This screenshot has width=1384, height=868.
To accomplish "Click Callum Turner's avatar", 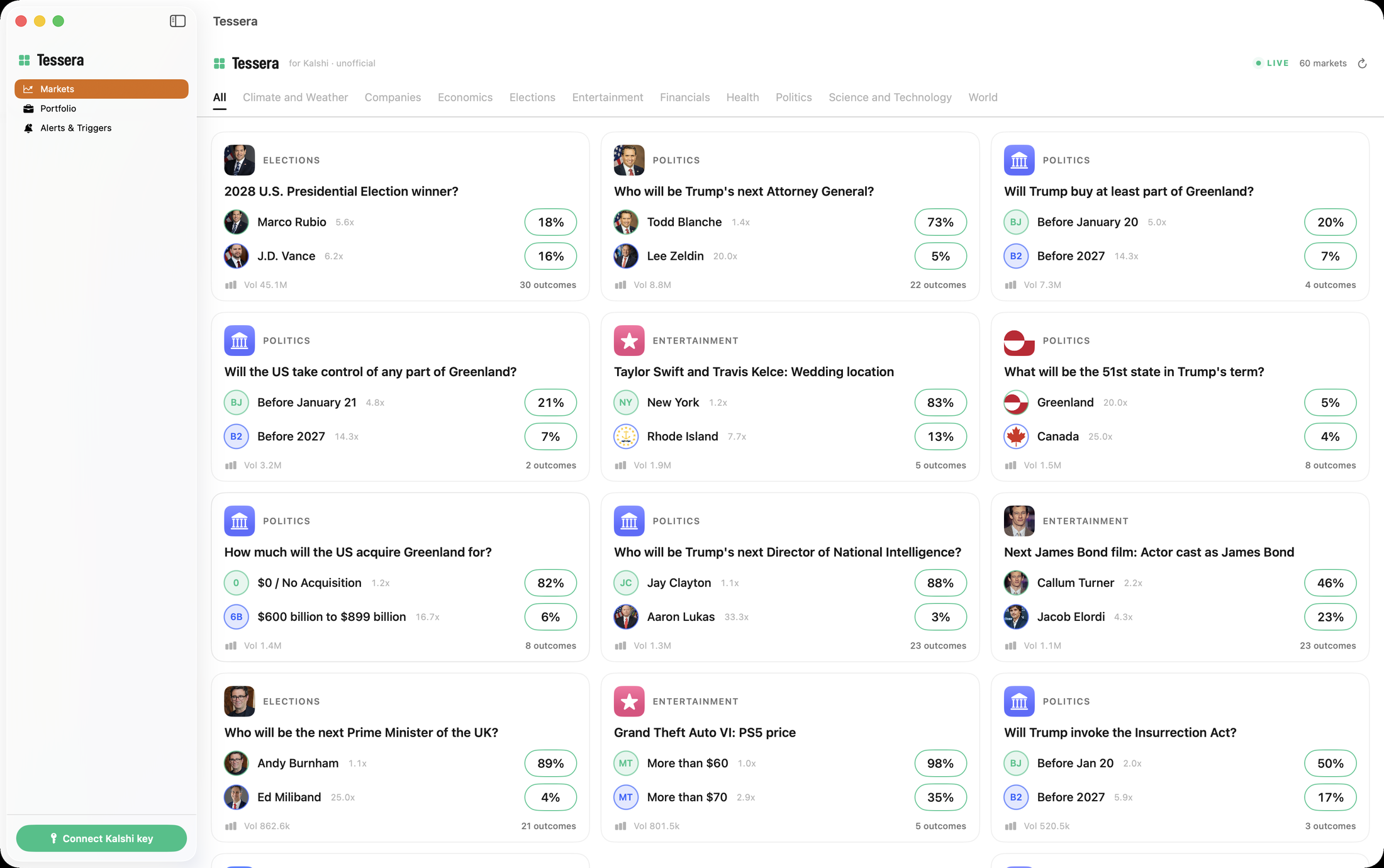I will [x=1016, y=583].
